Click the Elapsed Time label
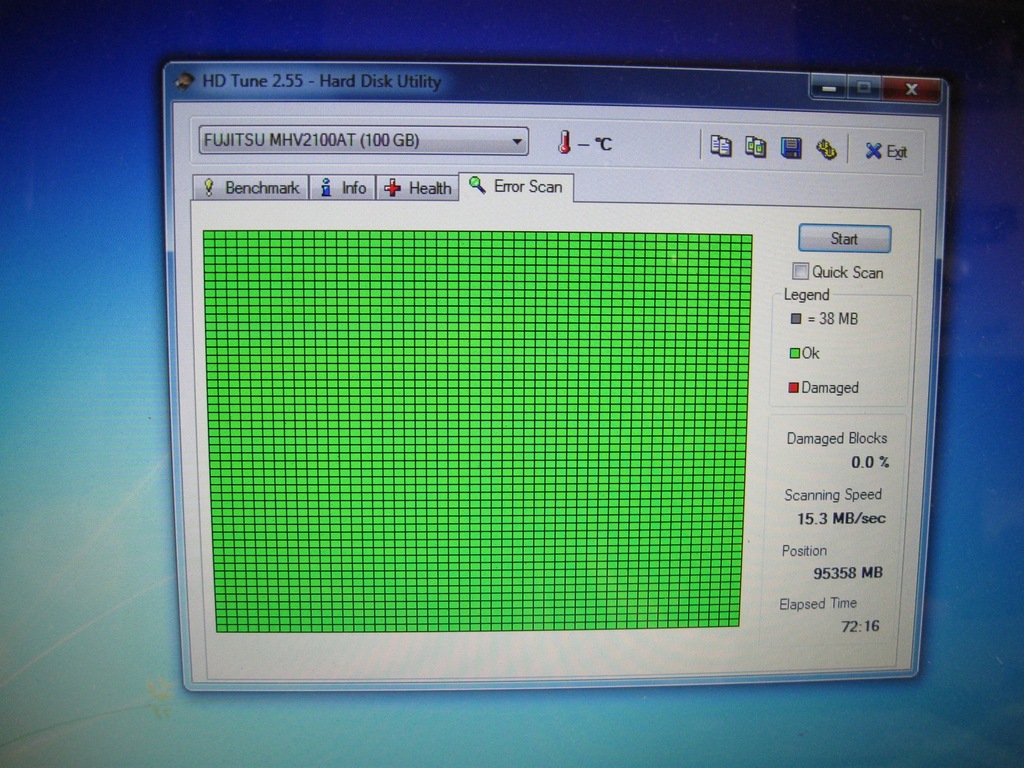The image size is (1024, 768). pyautogui.click(x=818, y=604)
